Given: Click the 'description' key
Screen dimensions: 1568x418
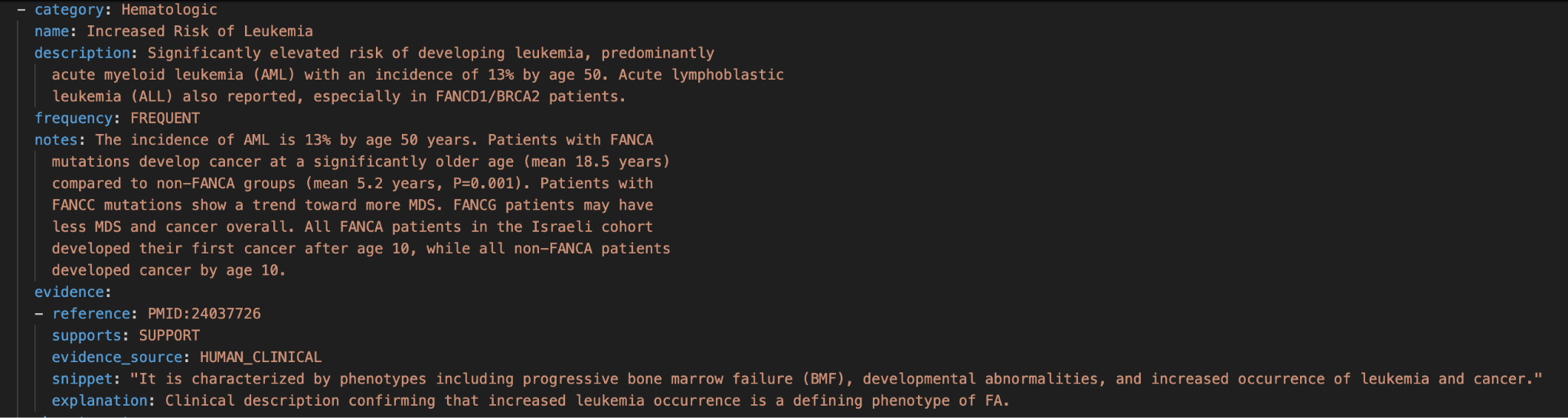Looking at the screenshot, I should tap(82, 53).
